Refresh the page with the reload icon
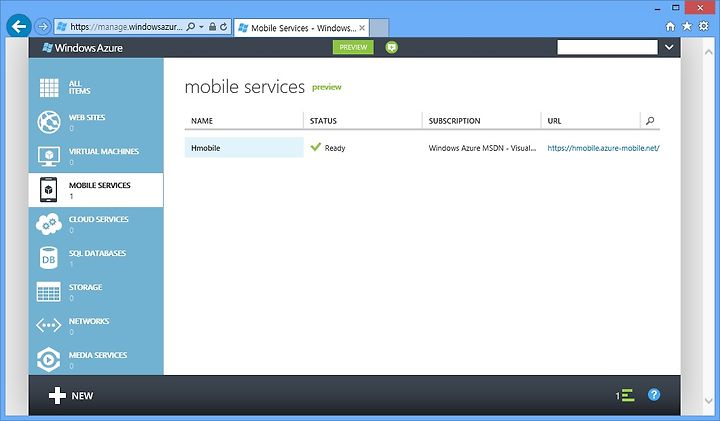This screenshot has width=720, height=421. tap(223, 27)
